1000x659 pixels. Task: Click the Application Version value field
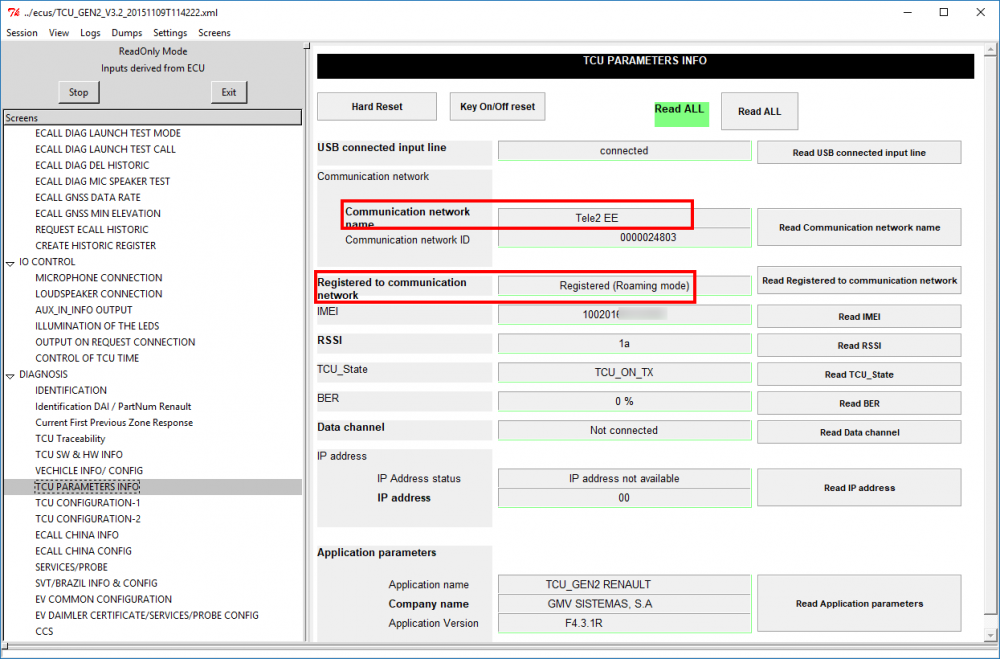tap(624, 623)
